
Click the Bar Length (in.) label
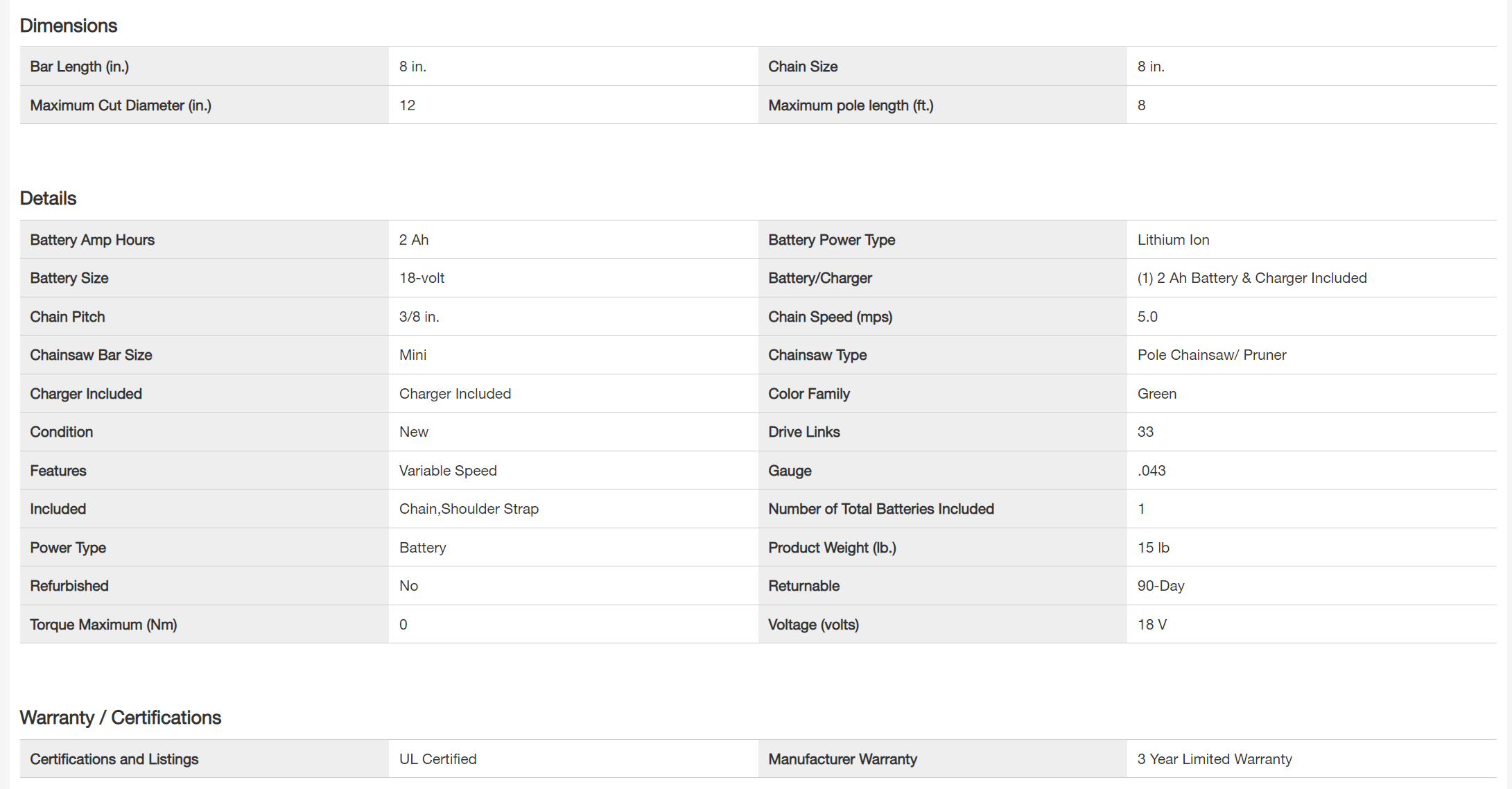(x=79, y=67)
